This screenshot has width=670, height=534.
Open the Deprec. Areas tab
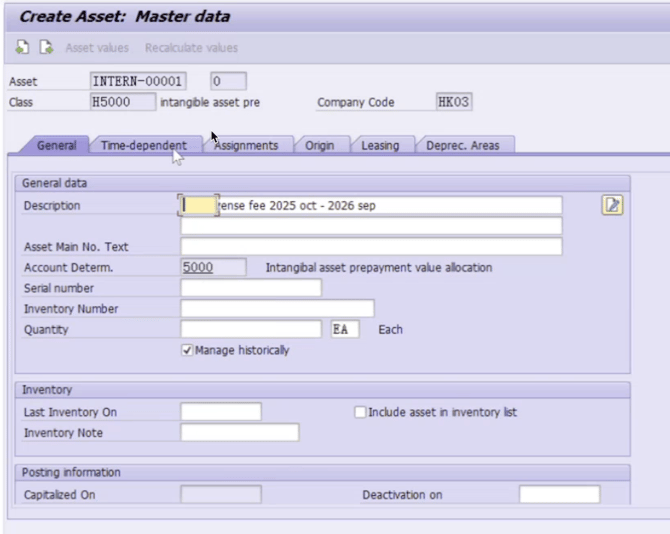[x=456, y=145]
